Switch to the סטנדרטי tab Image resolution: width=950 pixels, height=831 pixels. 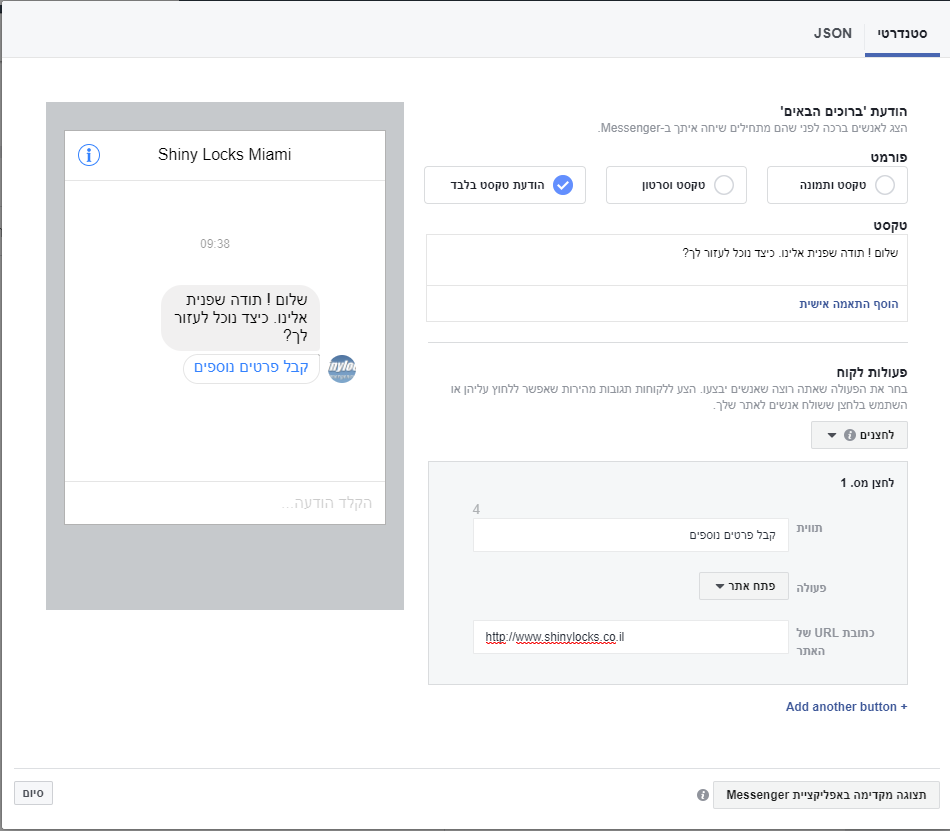pyautogui.click(x=902, y=33)
